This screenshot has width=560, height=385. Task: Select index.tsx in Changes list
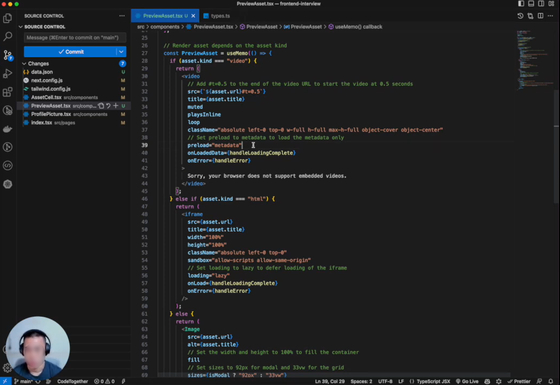(74, 122)
